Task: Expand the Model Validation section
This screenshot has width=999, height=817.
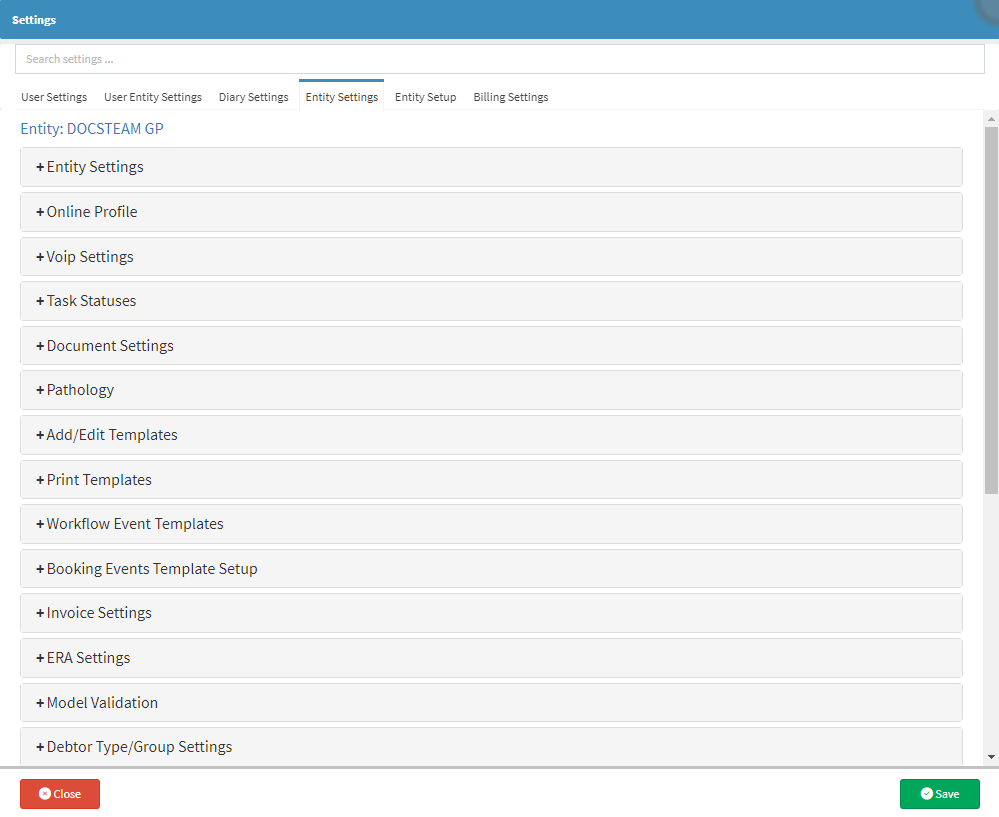Action: pos(491,702)
